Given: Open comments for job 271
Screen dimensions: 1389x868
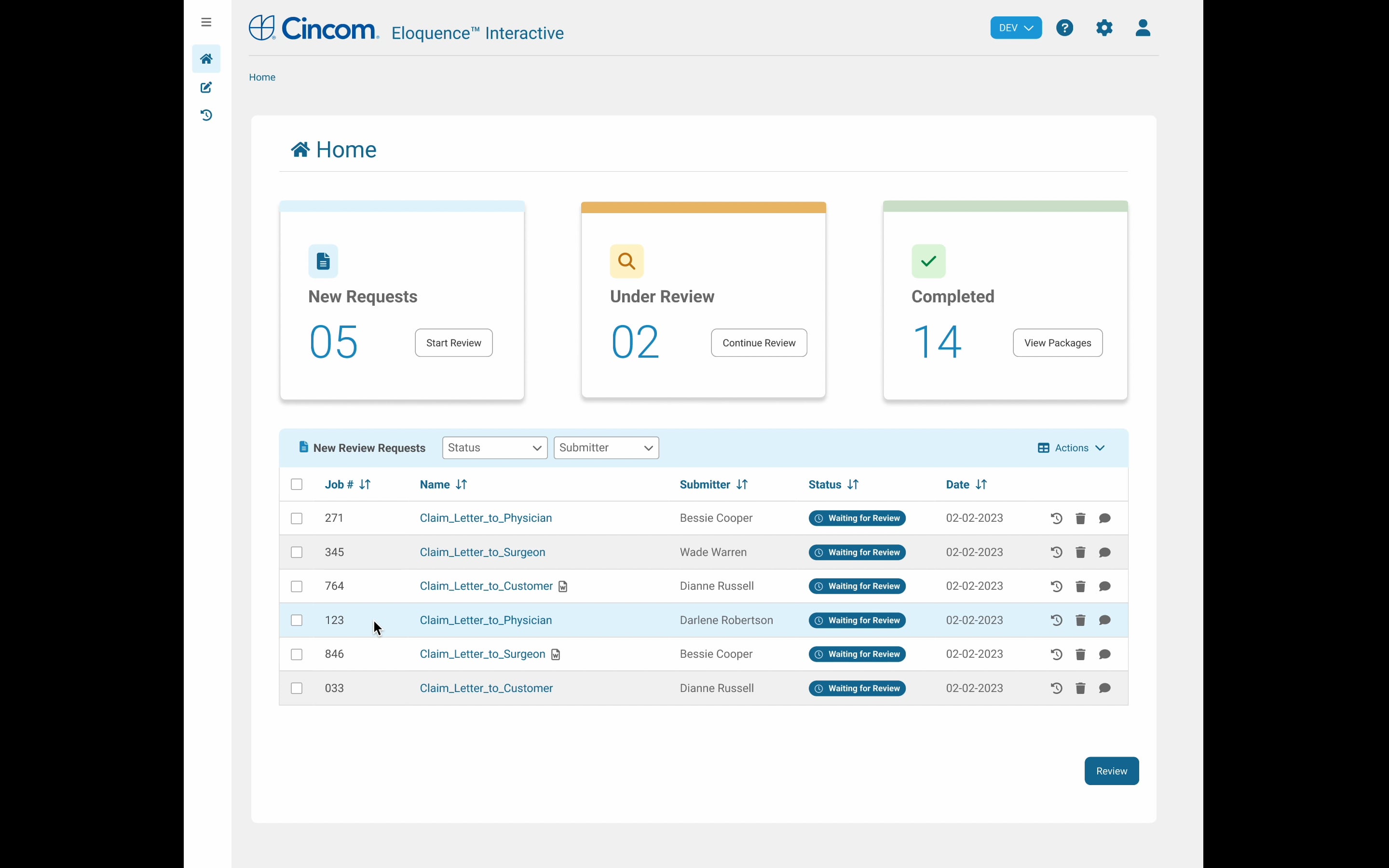Looking at the screenshot, I should point(1105,518).
